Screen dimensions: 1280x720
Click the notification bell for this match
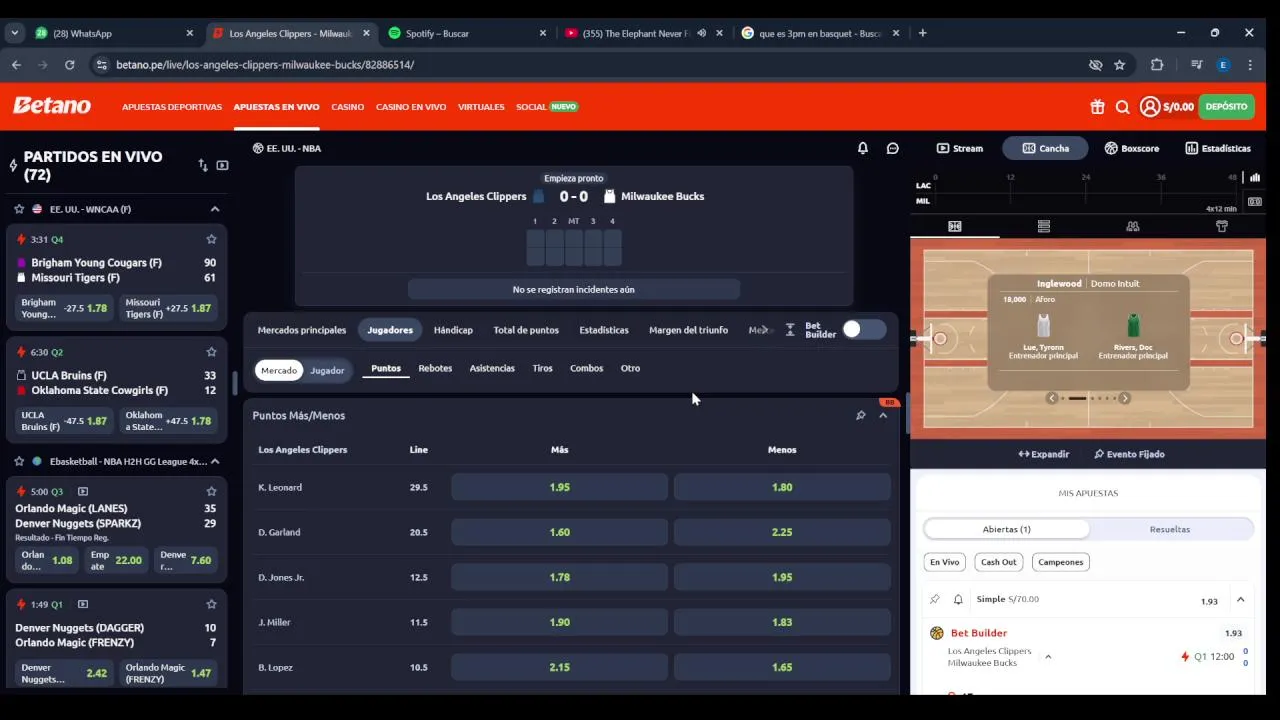pyautogui.click(x=863, y=148)
